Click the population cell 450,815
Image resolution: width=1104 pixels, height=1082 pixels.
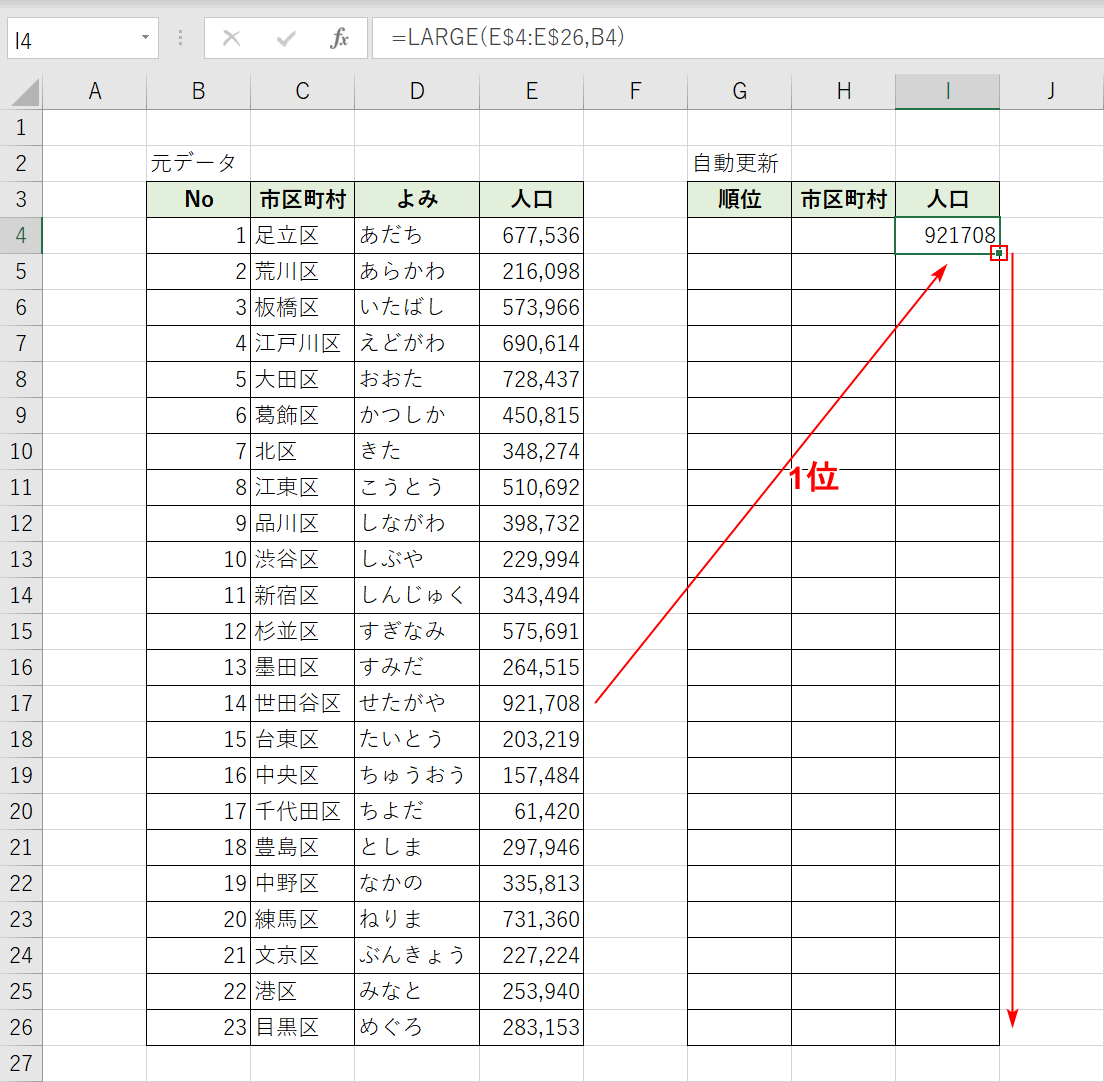[532, 415]
